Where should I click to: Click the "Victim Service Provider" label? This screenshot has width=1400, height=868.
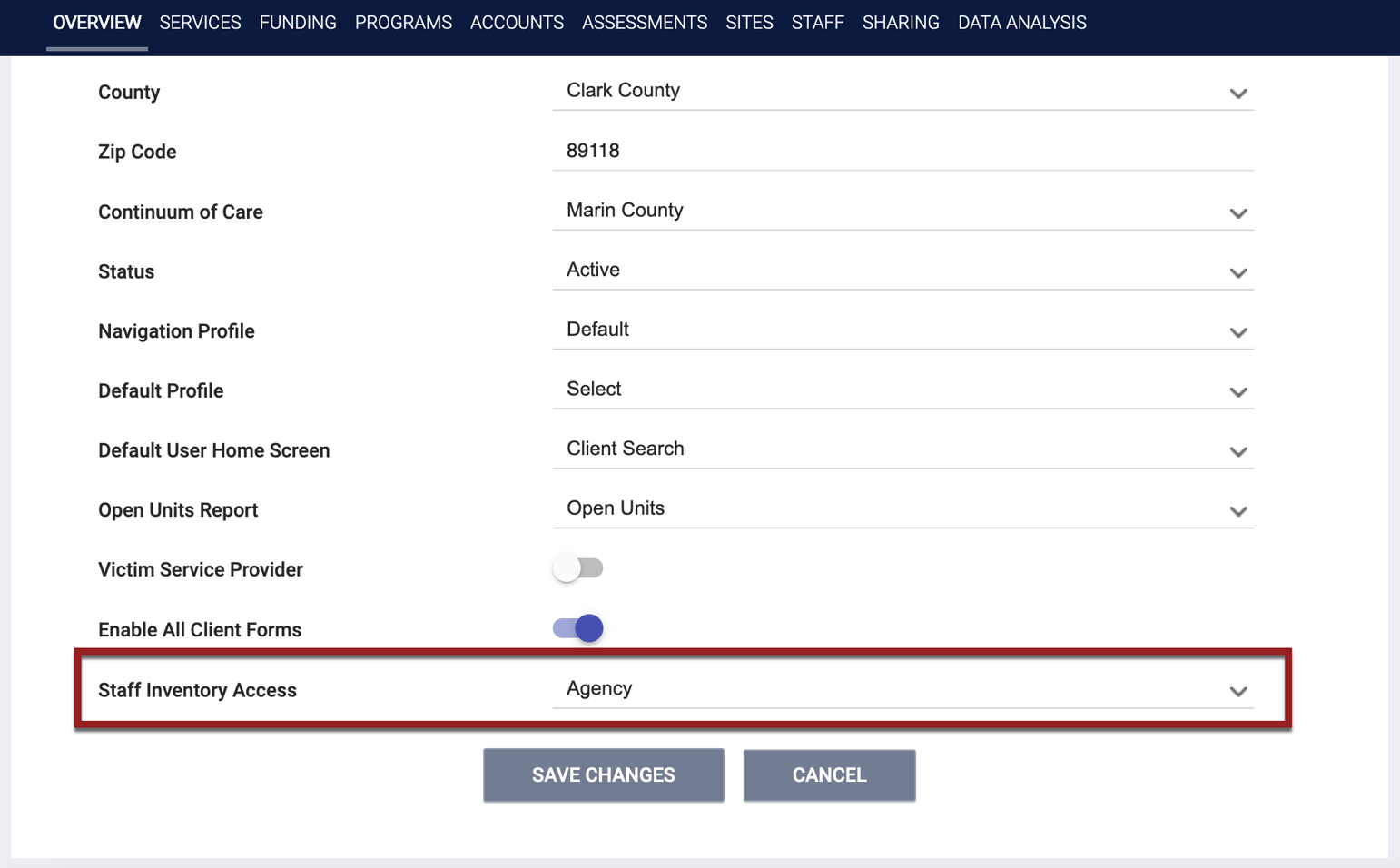(201, 570)
